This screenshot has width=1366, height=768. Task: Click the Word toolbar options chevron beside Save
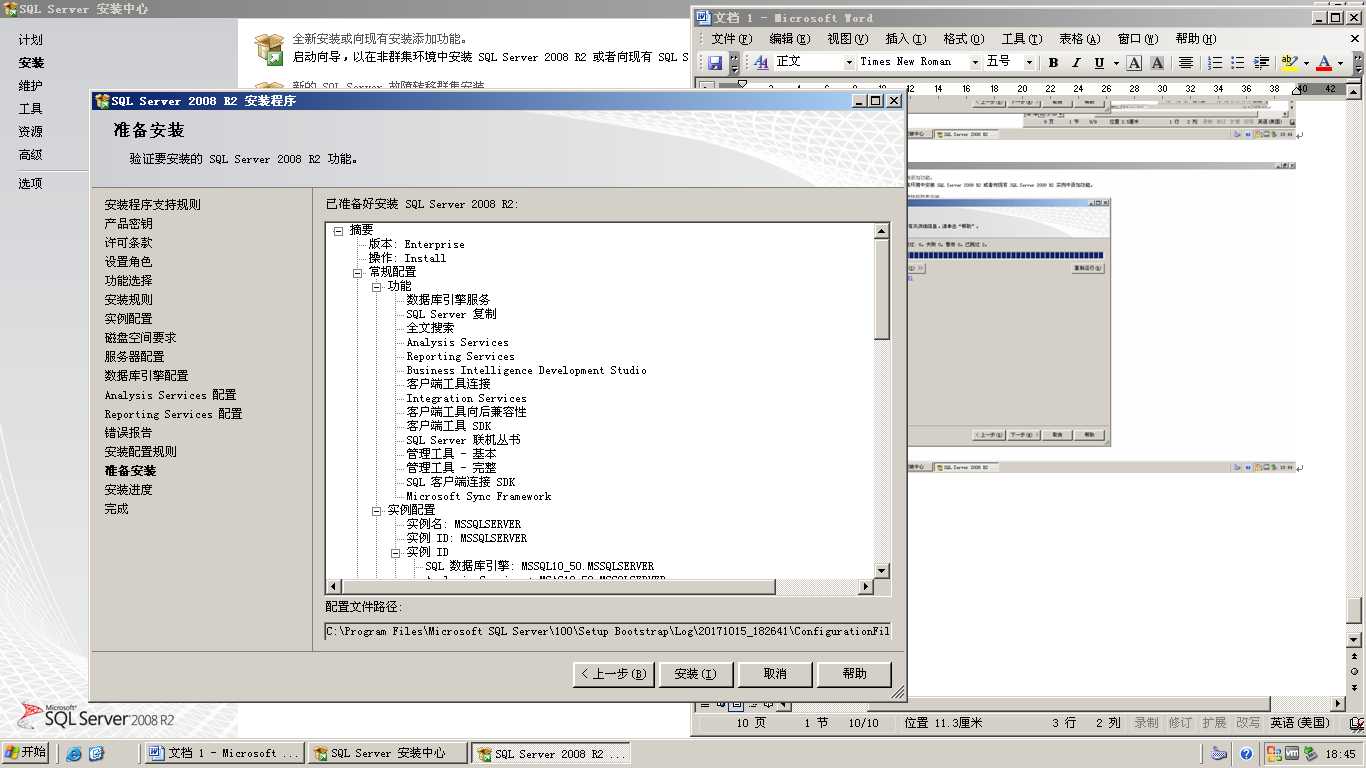click(x=734, y=63)
